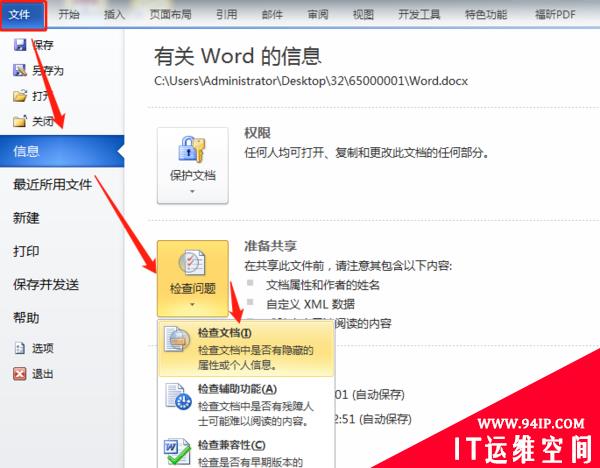Screen dimensions: 600x468
Task: Click the 自定义 XML 数据 item
Action: [310, 304]
